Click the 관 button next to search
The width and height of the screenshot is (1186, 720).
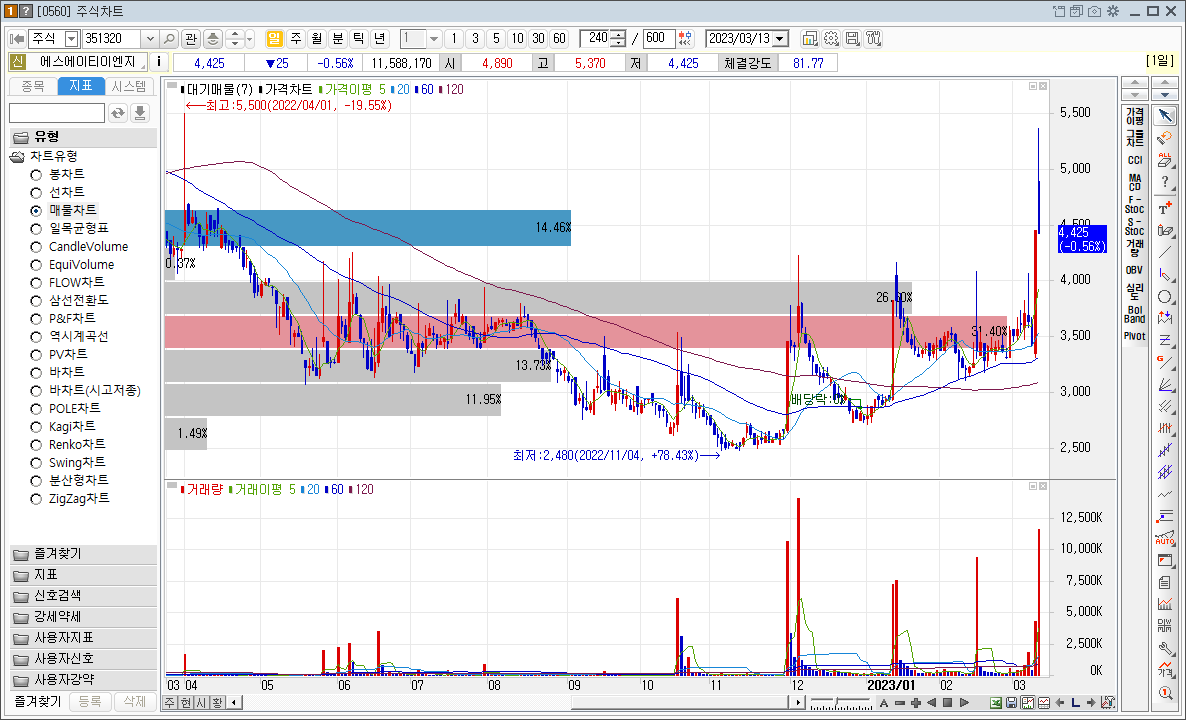191,39
